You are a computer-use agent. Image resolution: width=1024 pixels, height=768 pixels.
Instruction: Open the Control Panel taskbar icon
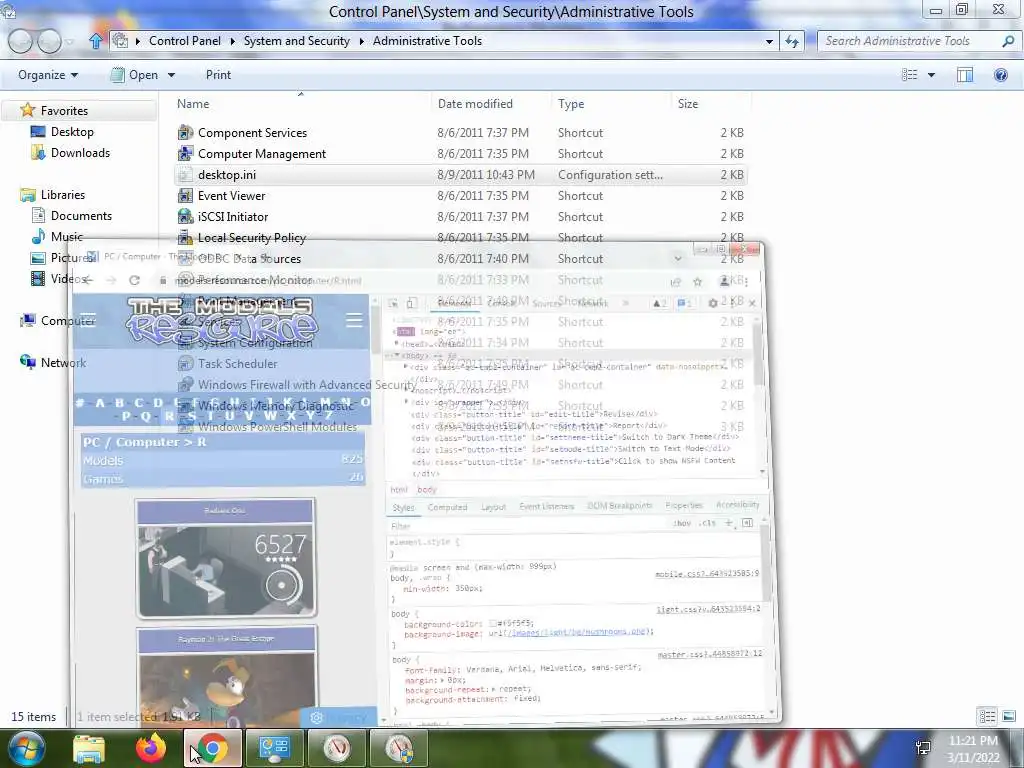(x=274, y=748)
